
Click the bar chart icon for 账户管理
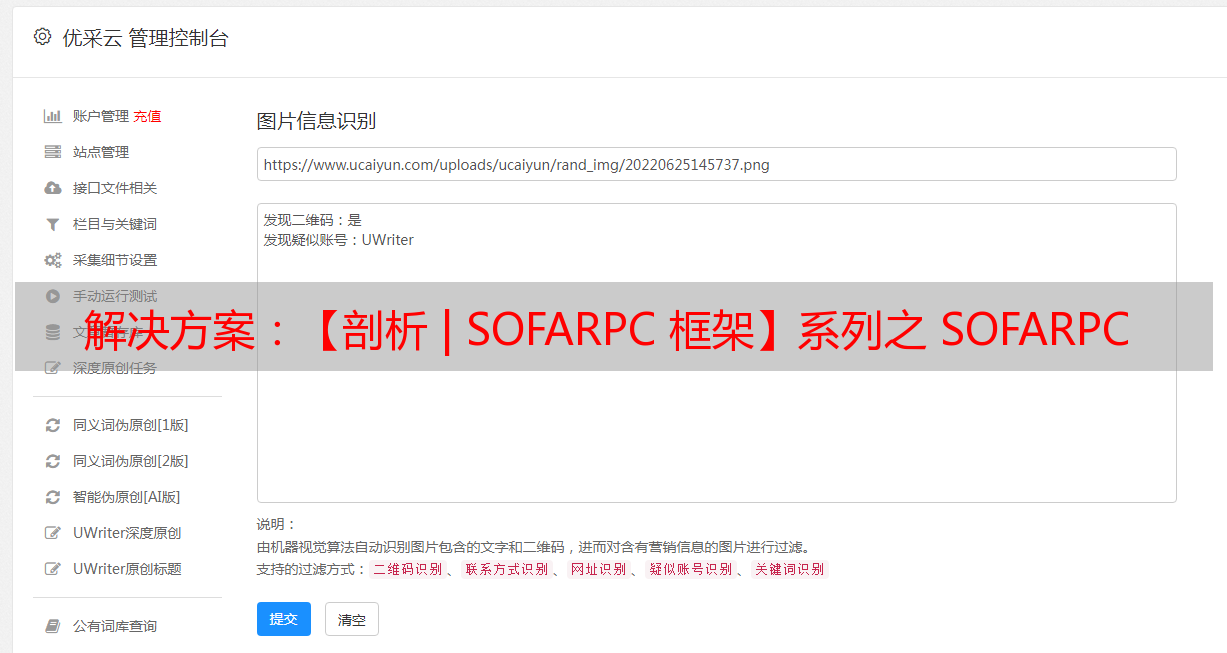tap(53, 116)
